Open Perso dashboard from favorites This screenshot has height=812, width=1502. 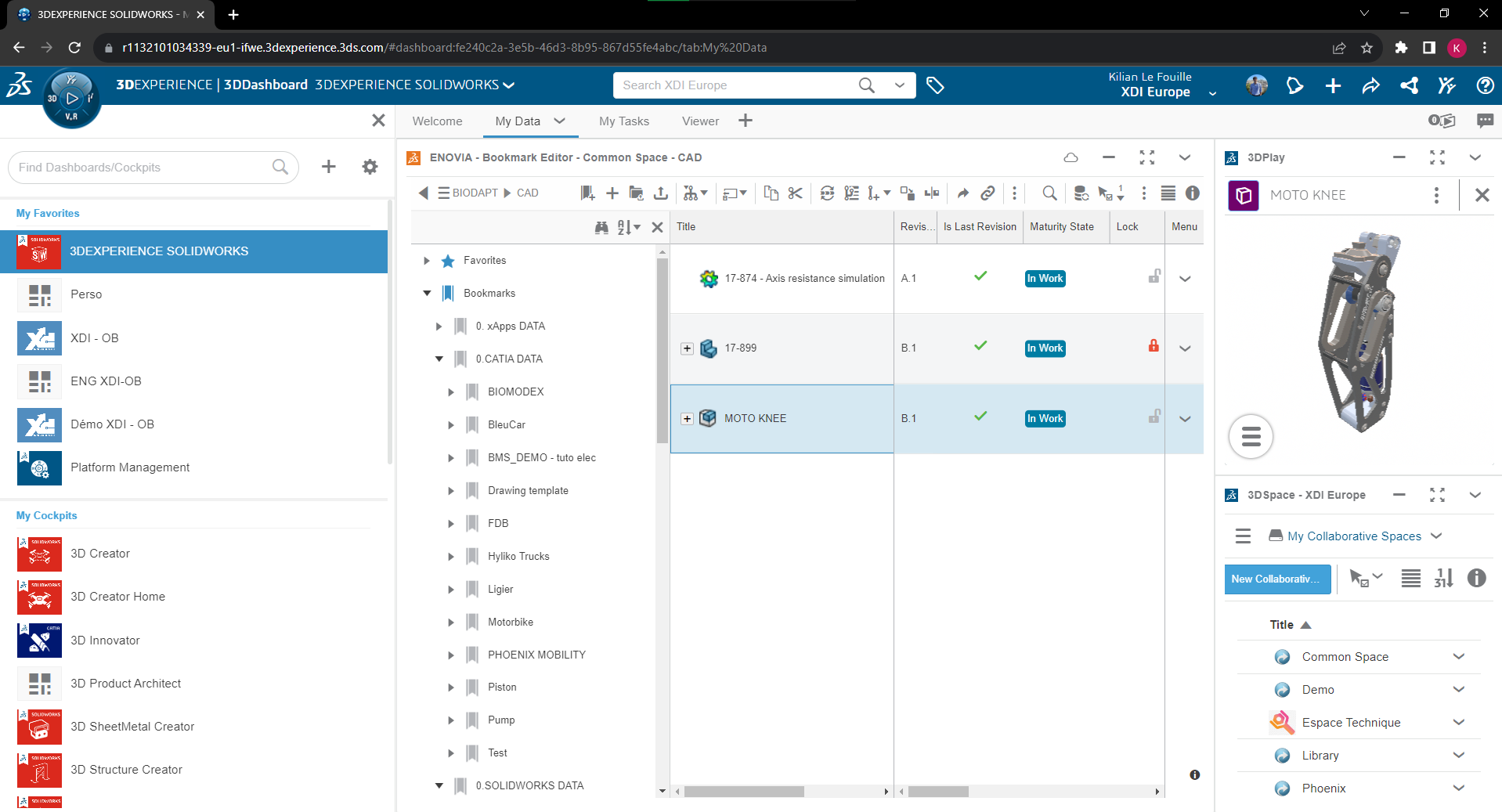click(x=194, y=294)
